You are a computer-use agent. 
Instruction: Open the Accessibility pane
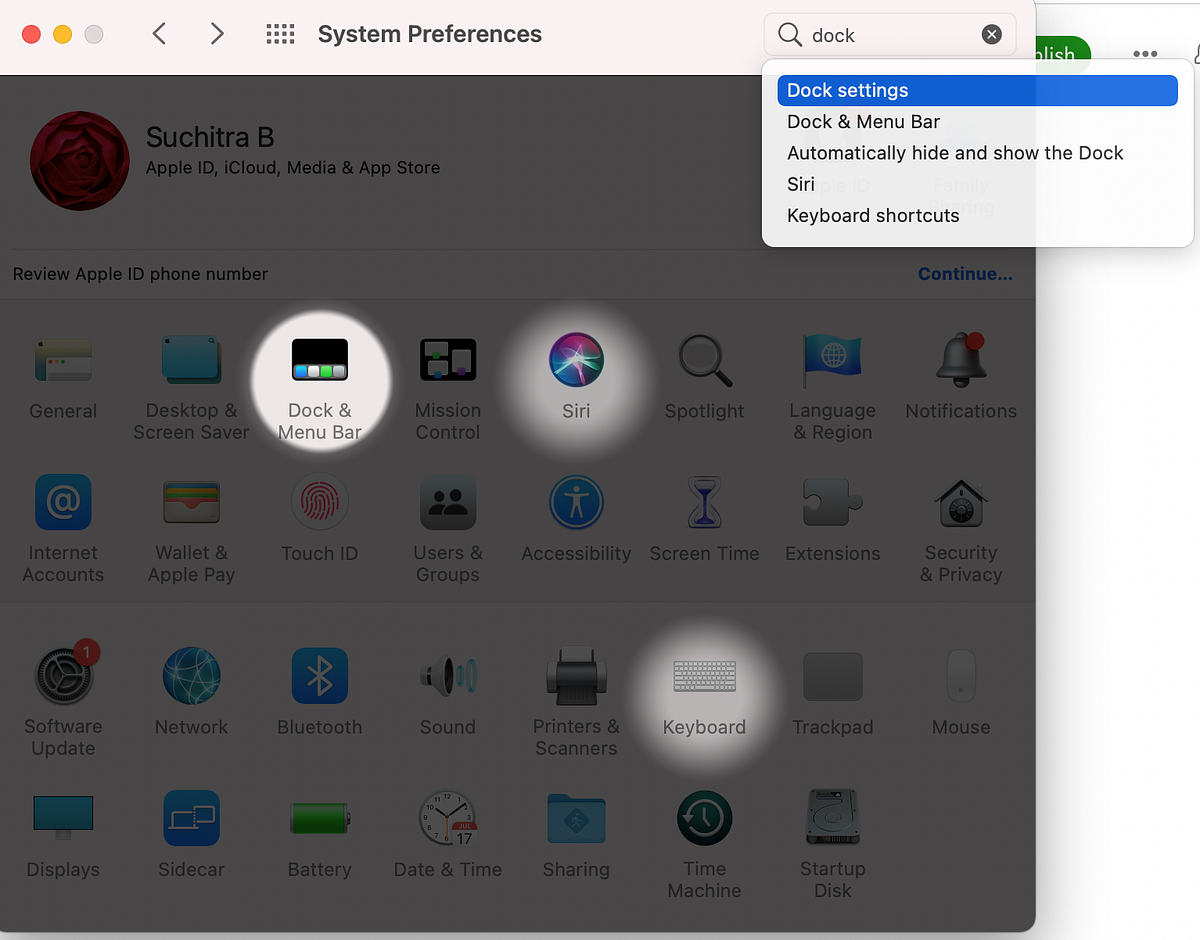[576, 520]
